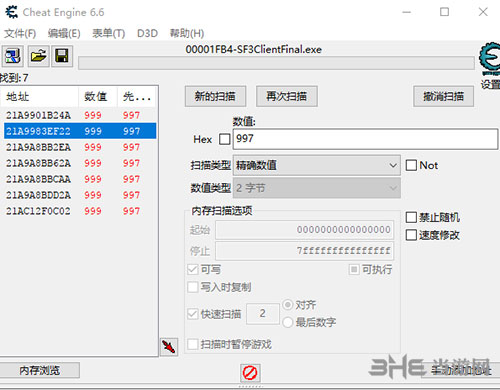This screenshot has width=500, height=390.
Task: Enable the Not checkbox
Action: coord(411,165)
